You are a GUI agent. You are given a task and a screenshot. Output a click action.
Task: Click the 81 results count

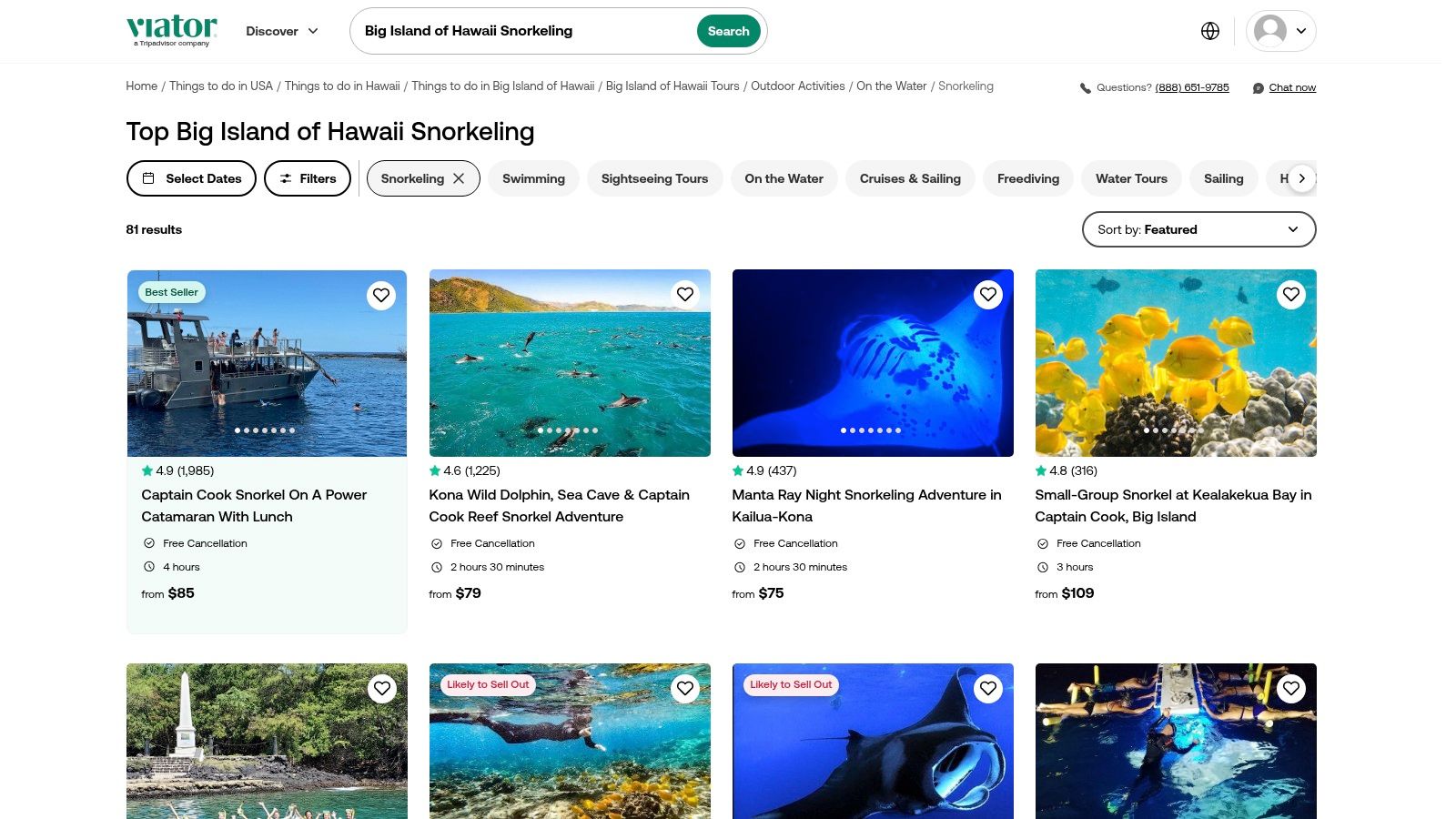click(154, 229)
